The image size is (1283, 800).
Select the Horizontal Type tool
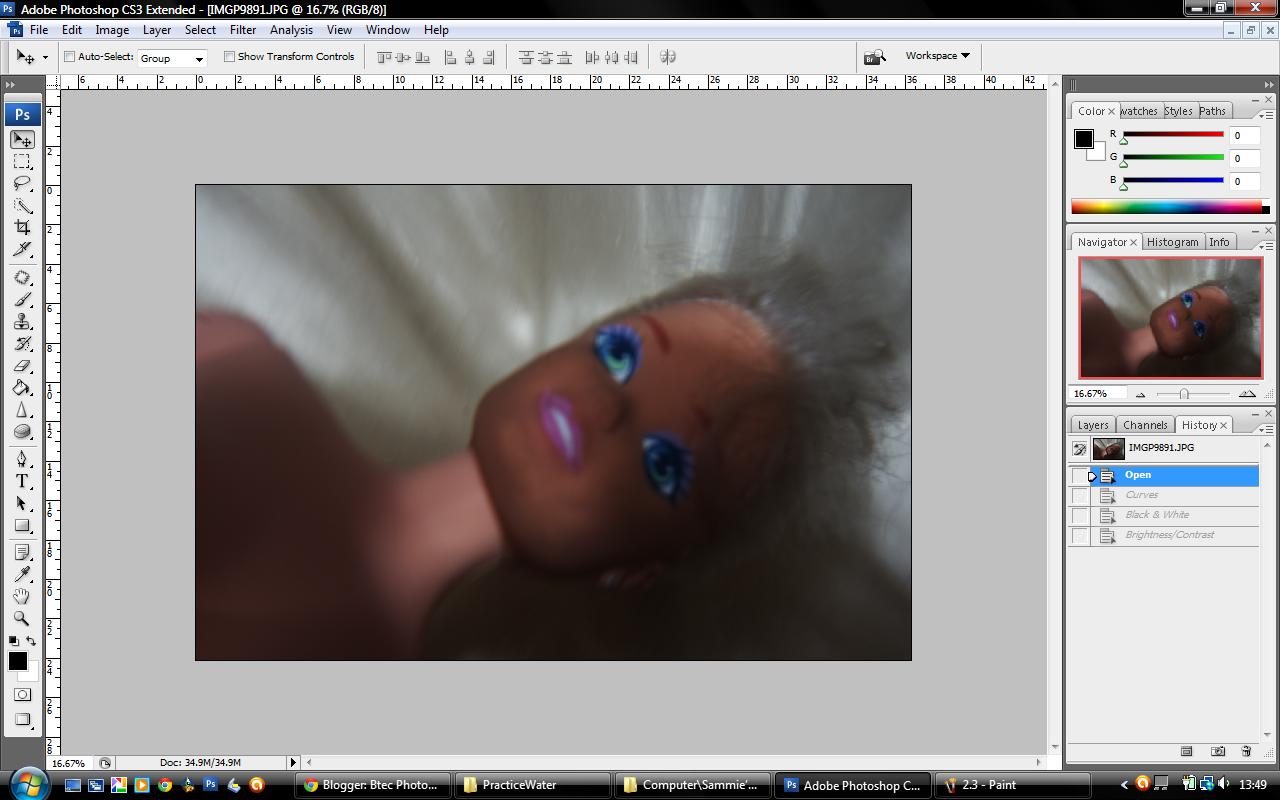click(22, 481)
